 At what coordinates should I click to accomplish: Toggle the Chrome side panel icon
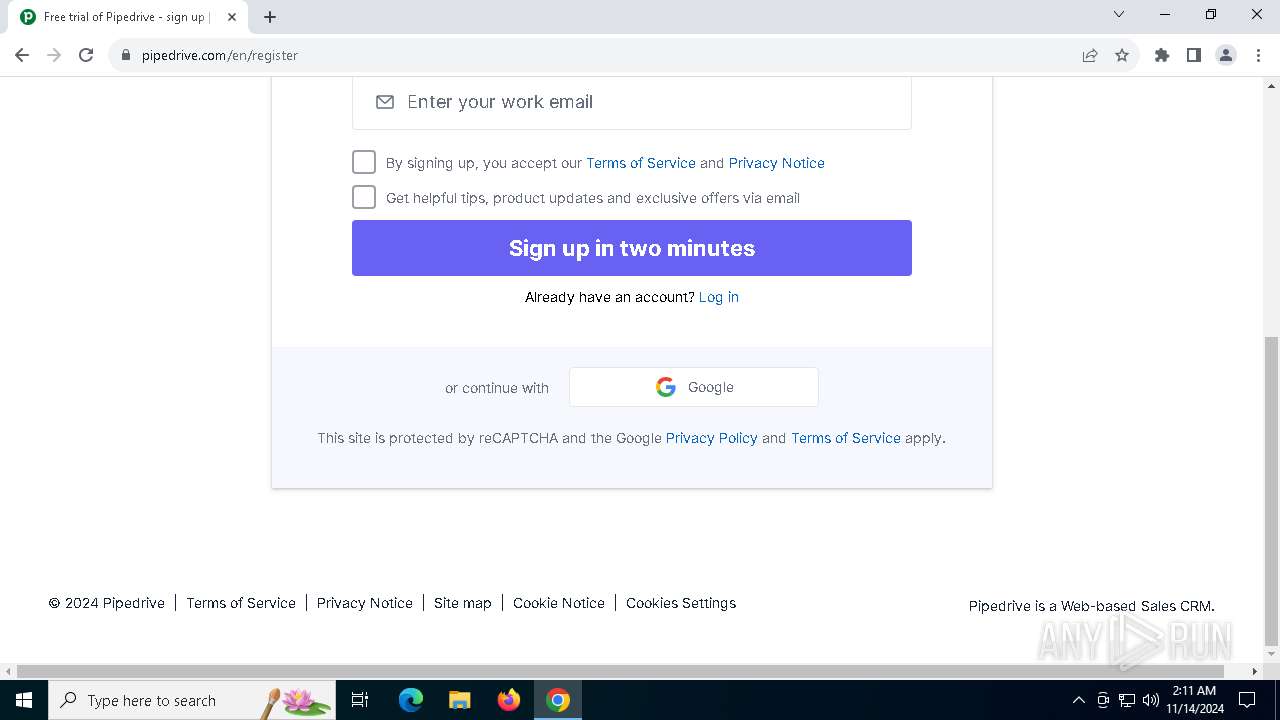1194,55
